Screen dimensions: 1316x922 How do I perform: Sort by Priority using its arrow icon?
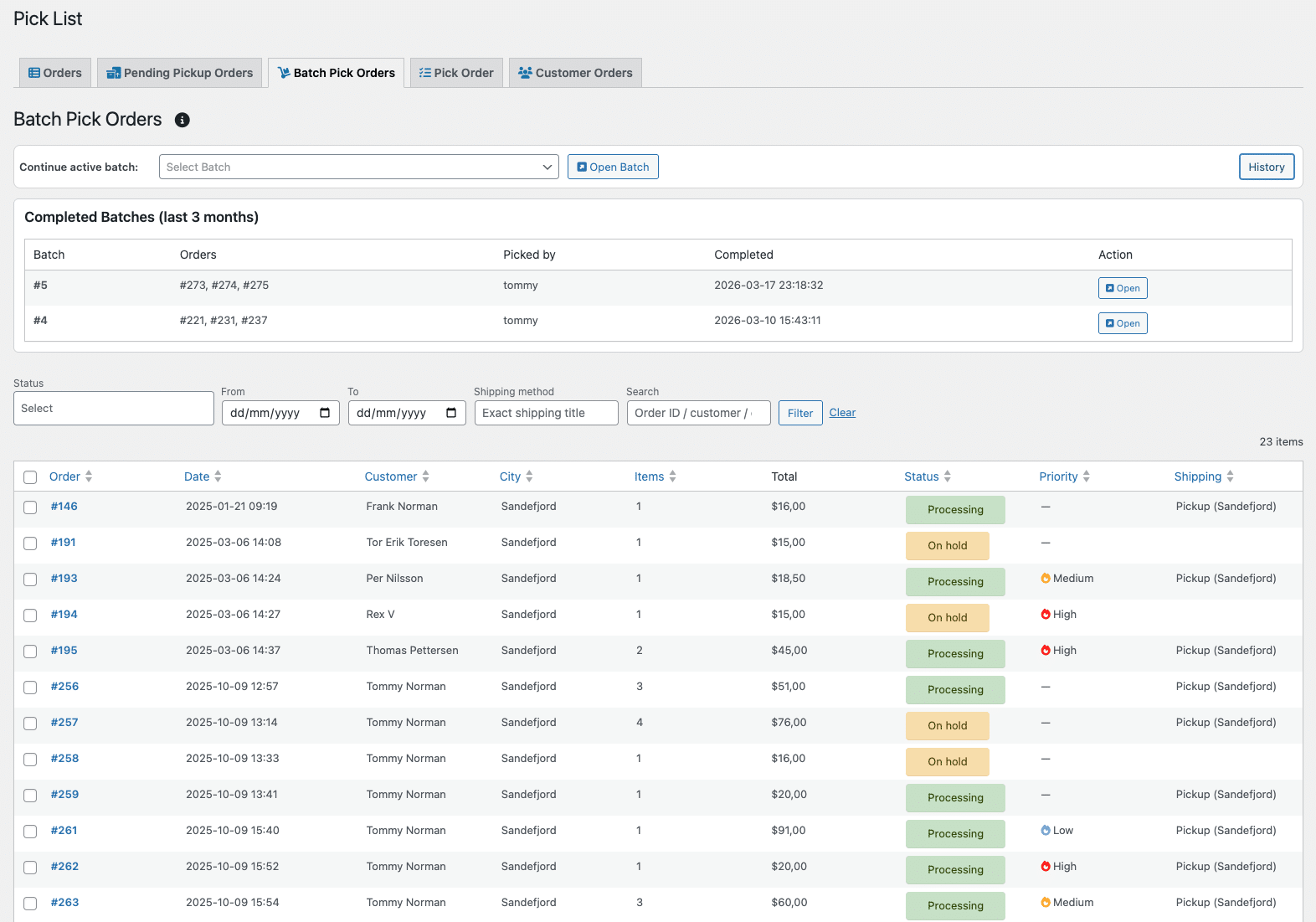point(1087,476)
